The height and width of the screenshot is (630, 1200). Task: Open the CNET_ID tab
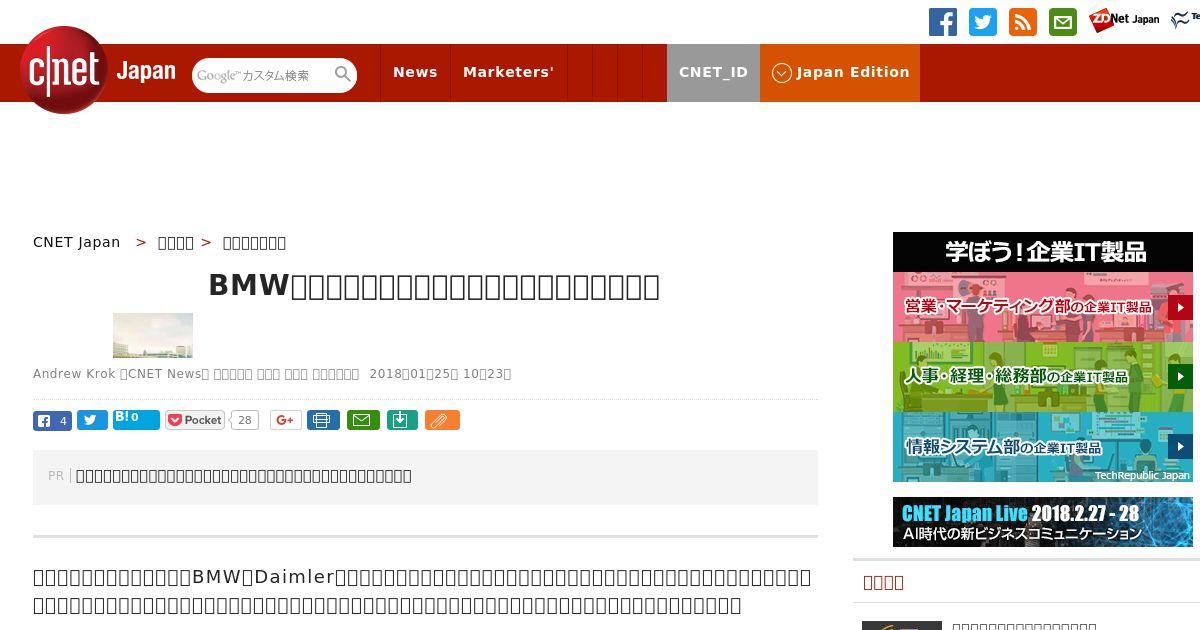713,72
